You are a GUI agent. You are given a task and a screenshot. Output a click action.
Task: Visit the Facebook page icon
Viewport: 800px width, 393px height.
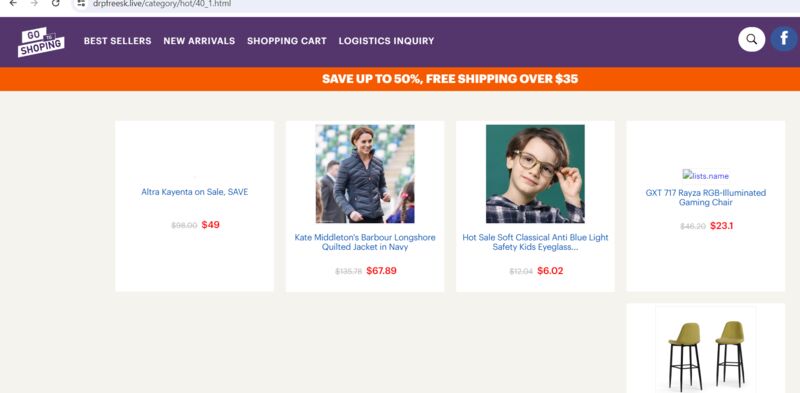click(784, 39)
